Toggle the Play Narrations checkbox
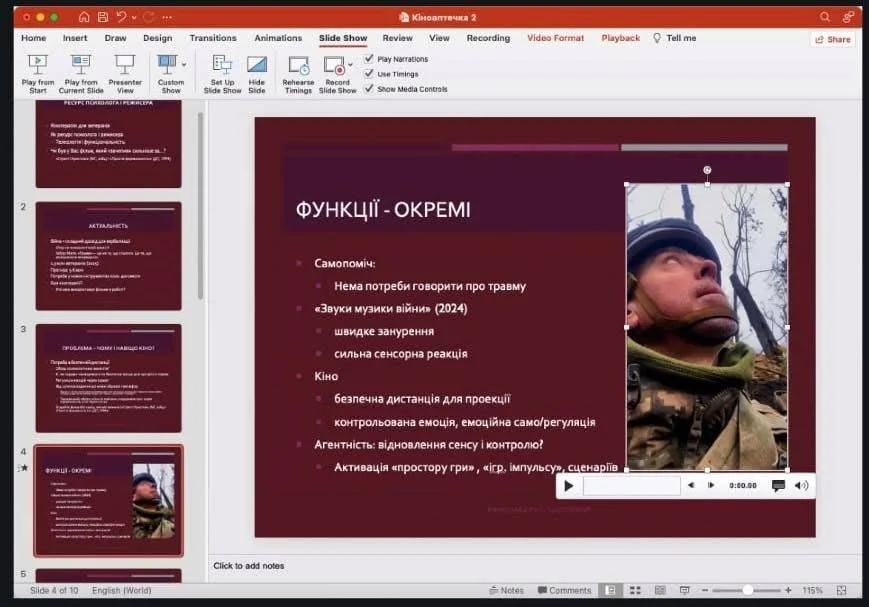The image size is (869, 607). (x=369, y=58)
